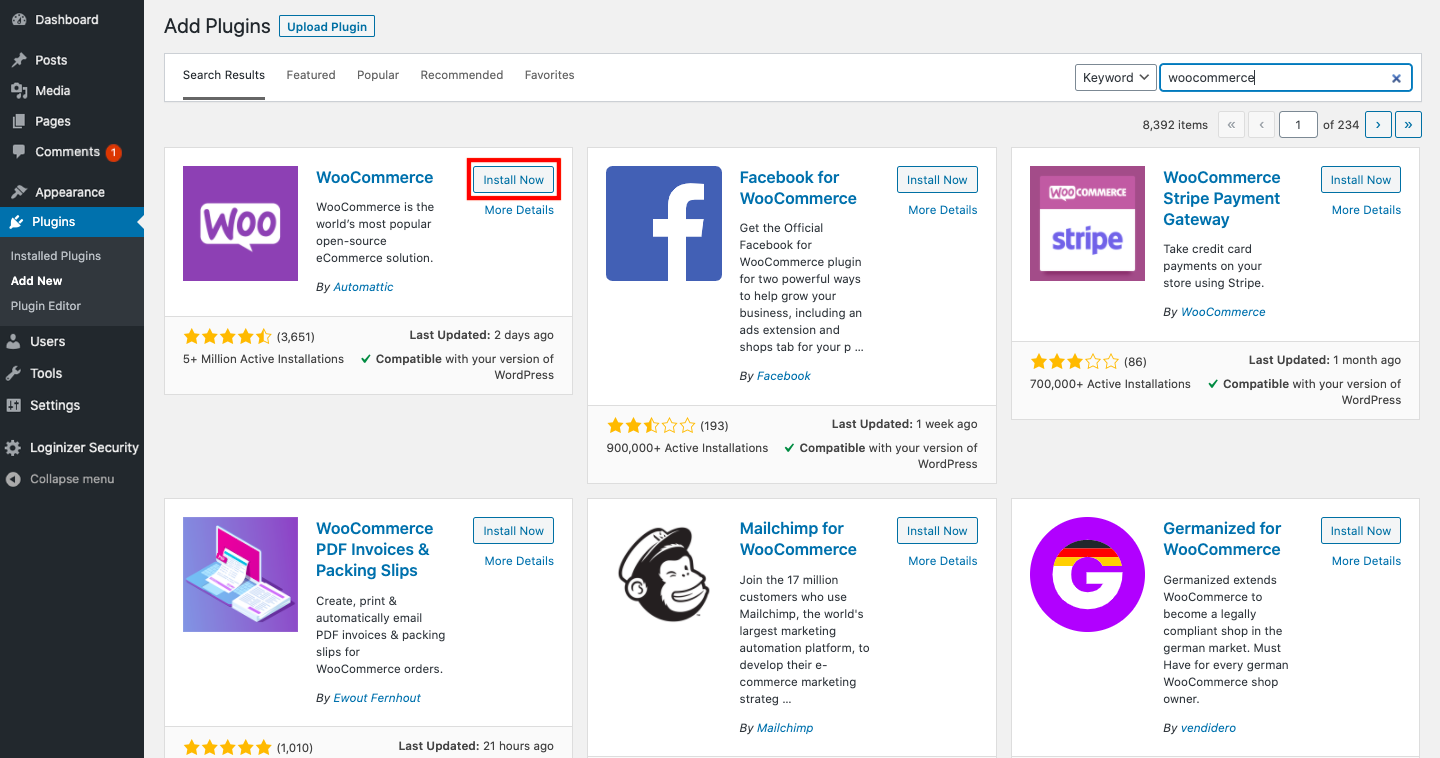Install WooCommerce PDF Invoices & Packing Slips
Screen dimensions: 1440x758
pyautogui.click(x=514, y=531)
